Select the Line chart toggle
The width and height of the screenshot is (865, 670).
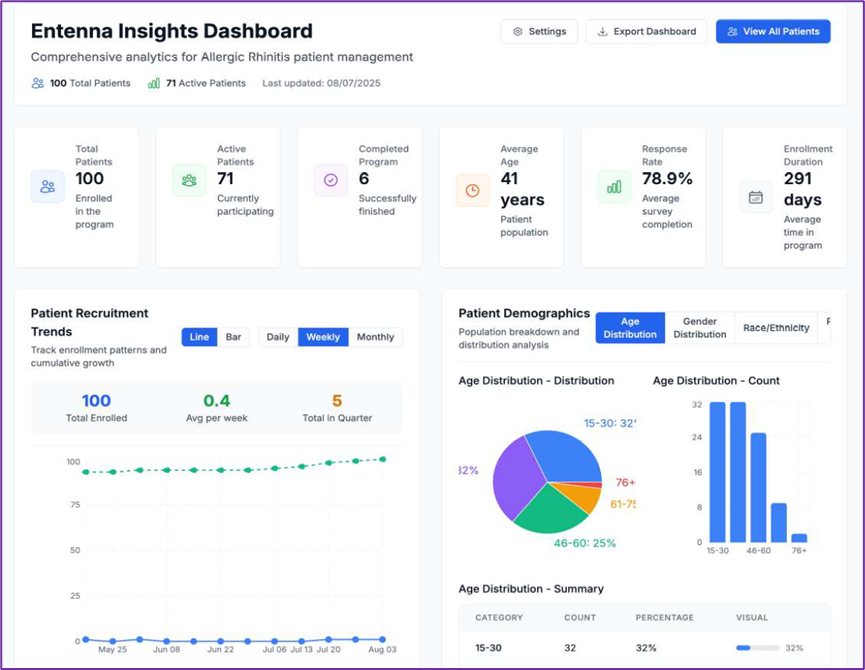click(199, 337)
